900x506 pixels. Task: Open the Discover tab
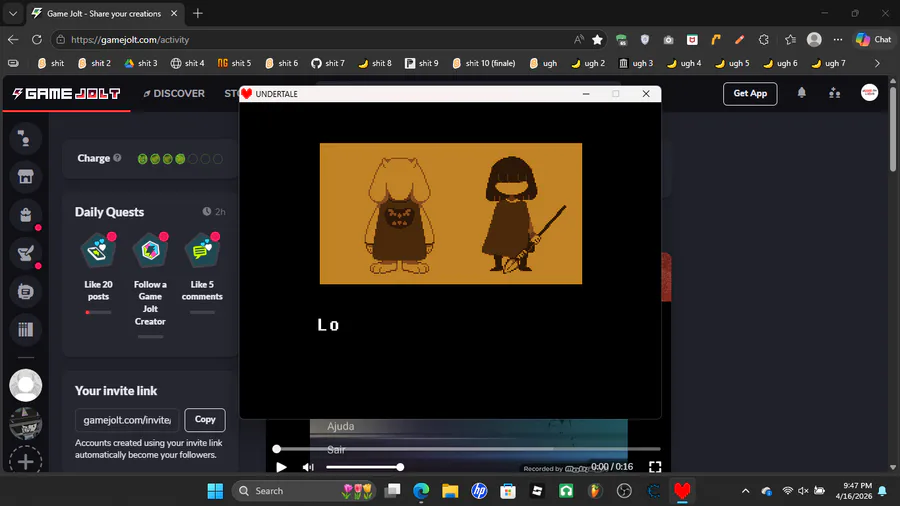pyautogui.click(x=174, y=94)
